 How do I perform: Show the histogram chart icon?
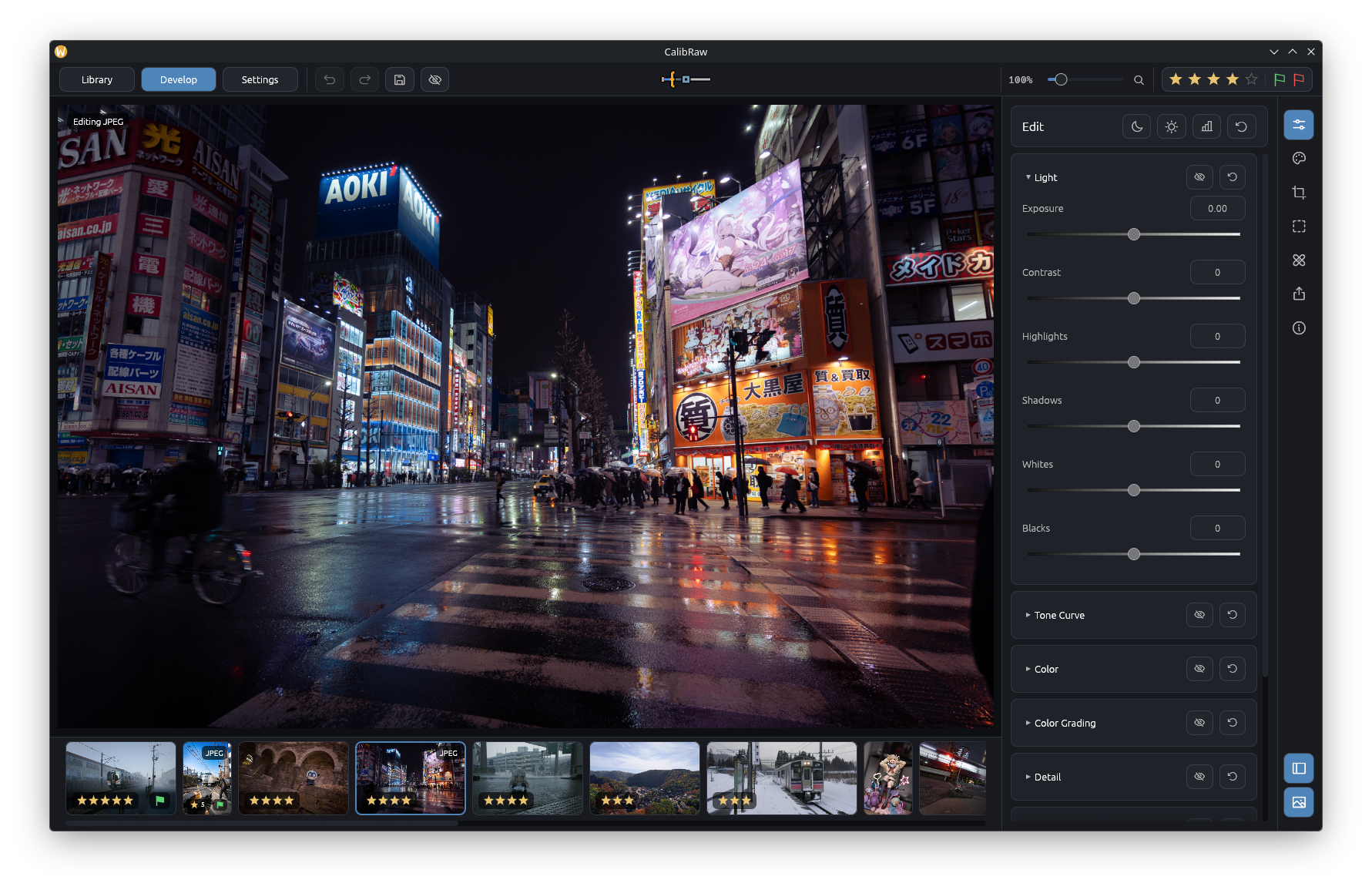[1207, 126]
